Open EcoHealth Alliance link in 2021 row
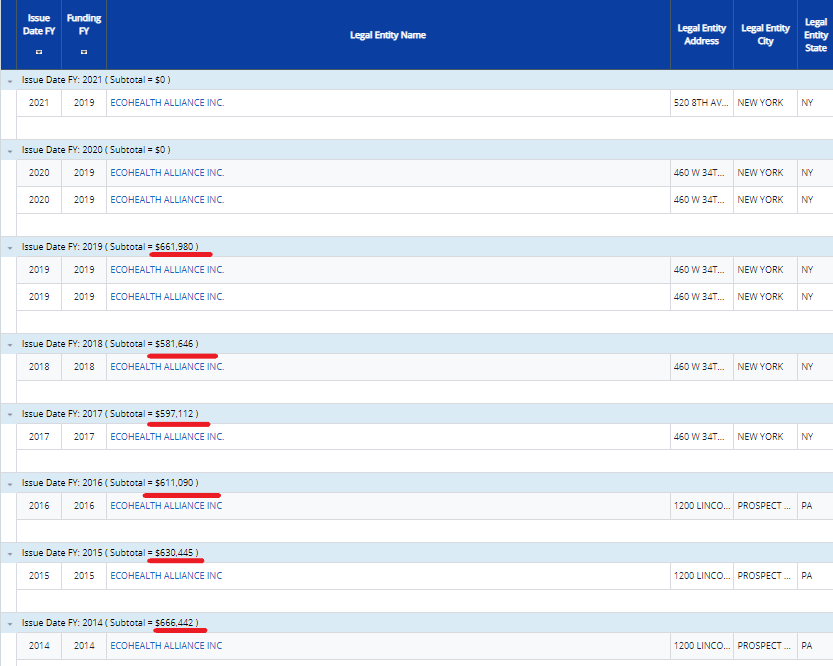 coord(167,103)
